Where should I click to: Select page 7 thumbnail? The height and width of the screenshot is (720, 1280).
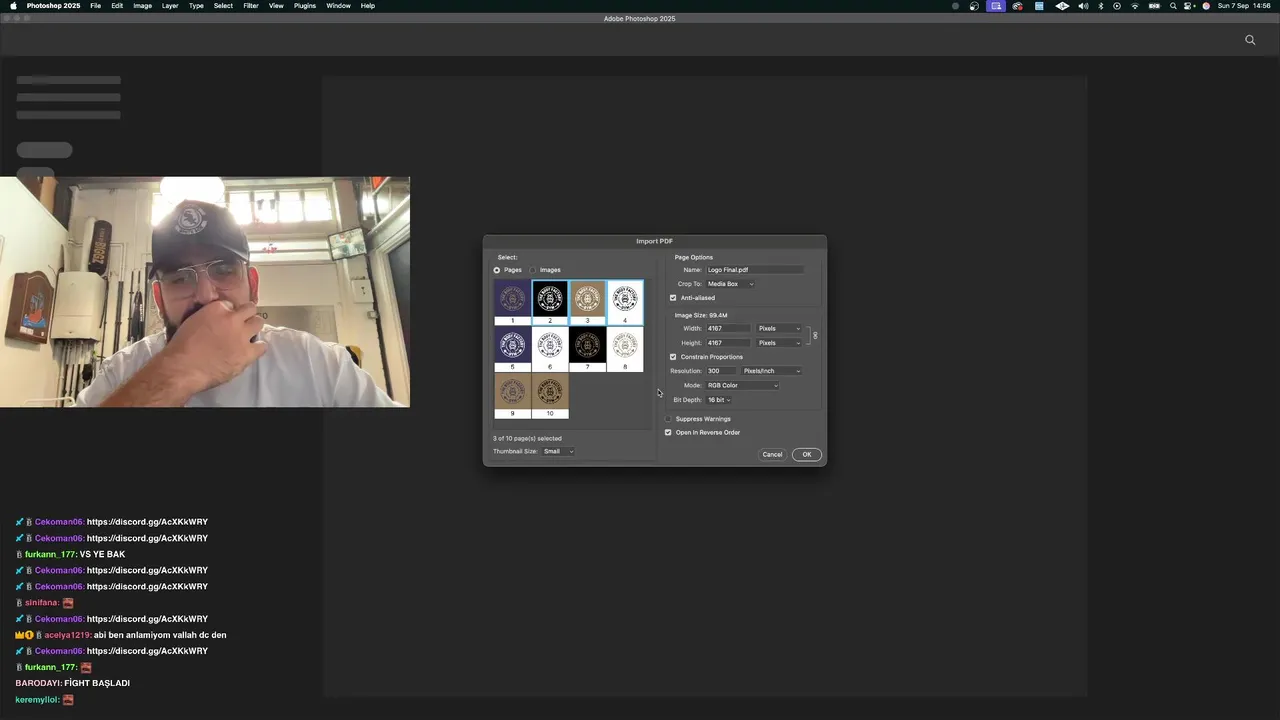[587, 349]
